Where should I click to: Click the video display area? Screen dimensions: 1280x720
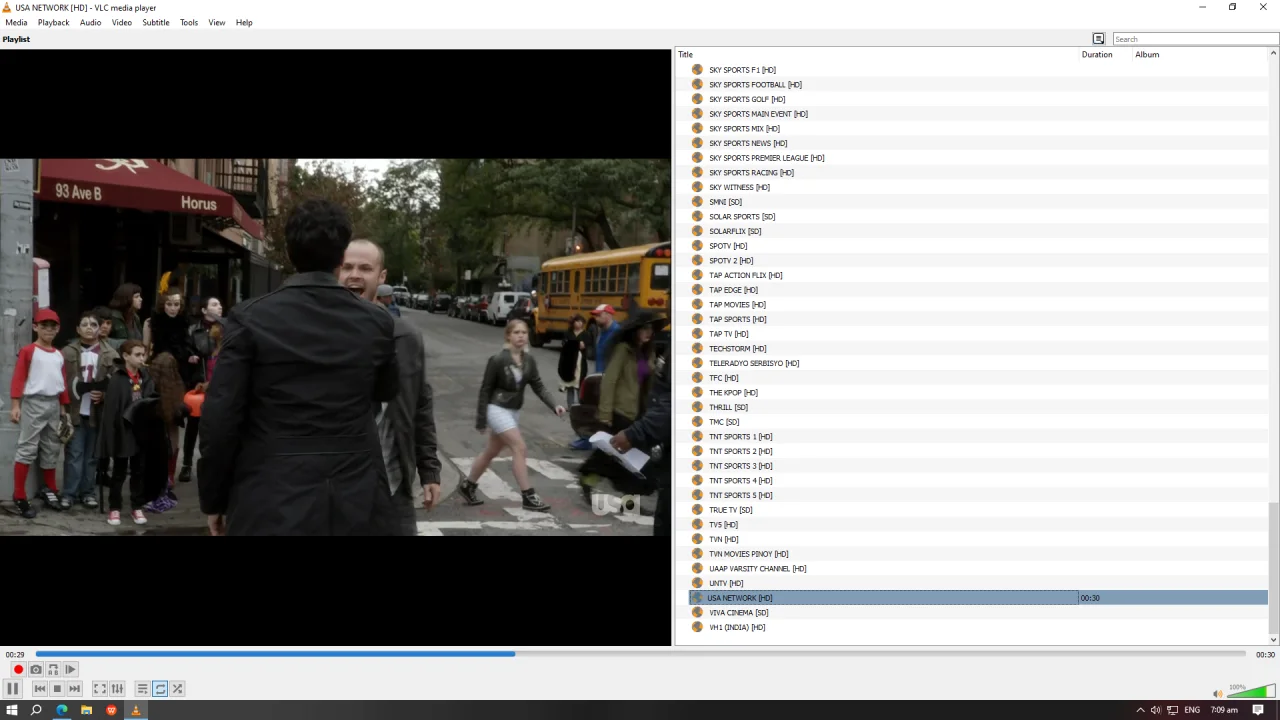(x=335, y=347)
